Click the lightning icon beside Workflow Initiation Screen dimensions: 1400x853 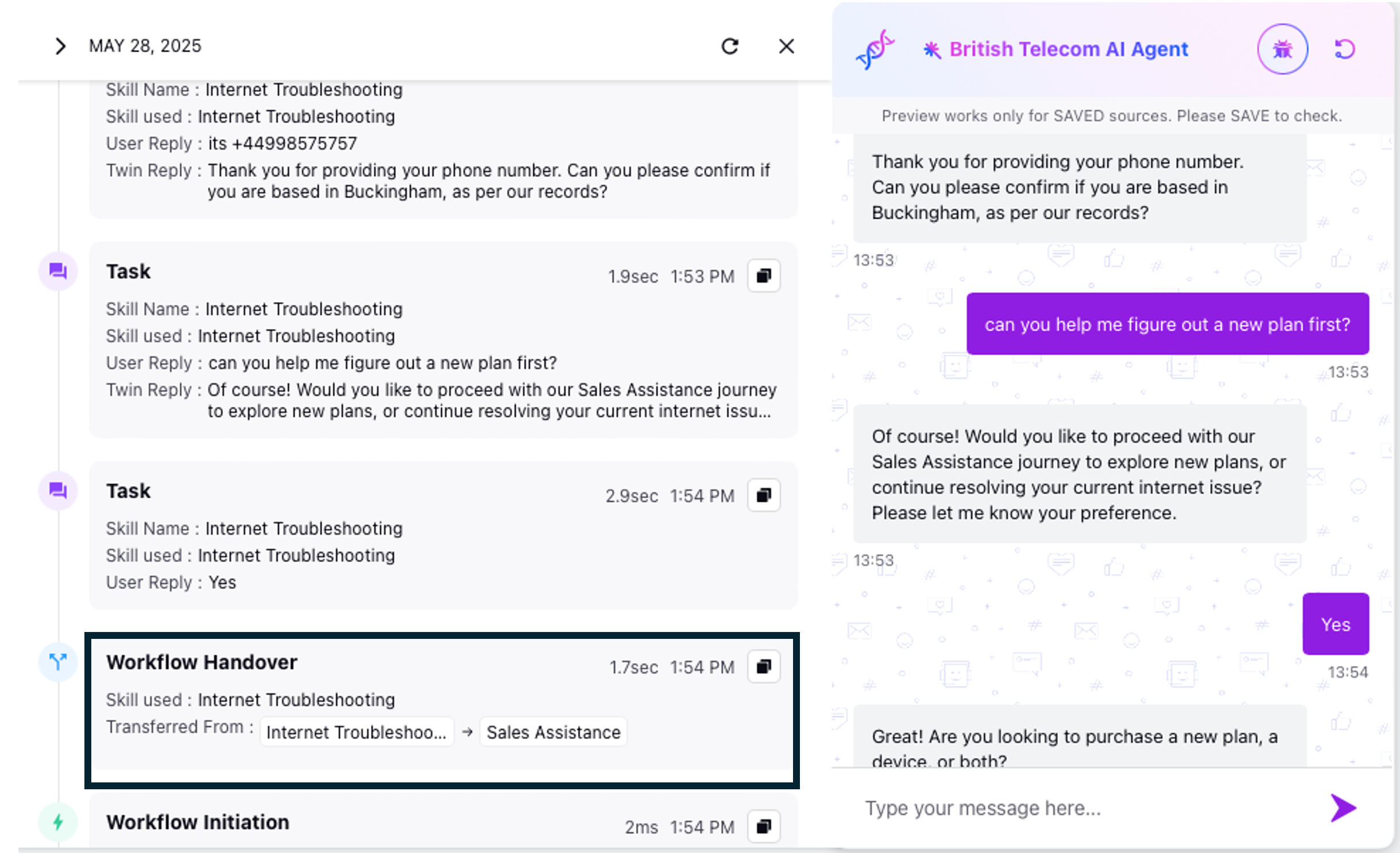click(x=58, y=822)
